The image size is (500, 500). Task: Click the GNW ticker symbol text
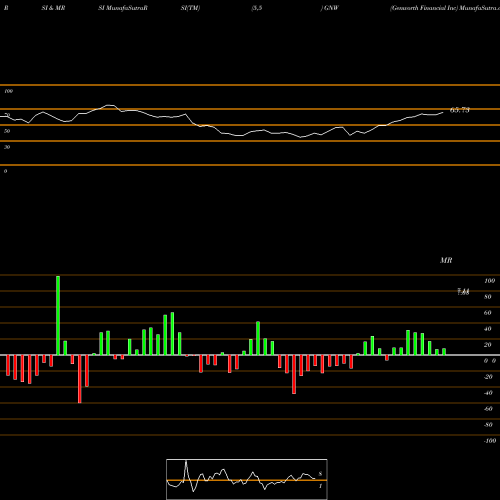tap(331, 8)
